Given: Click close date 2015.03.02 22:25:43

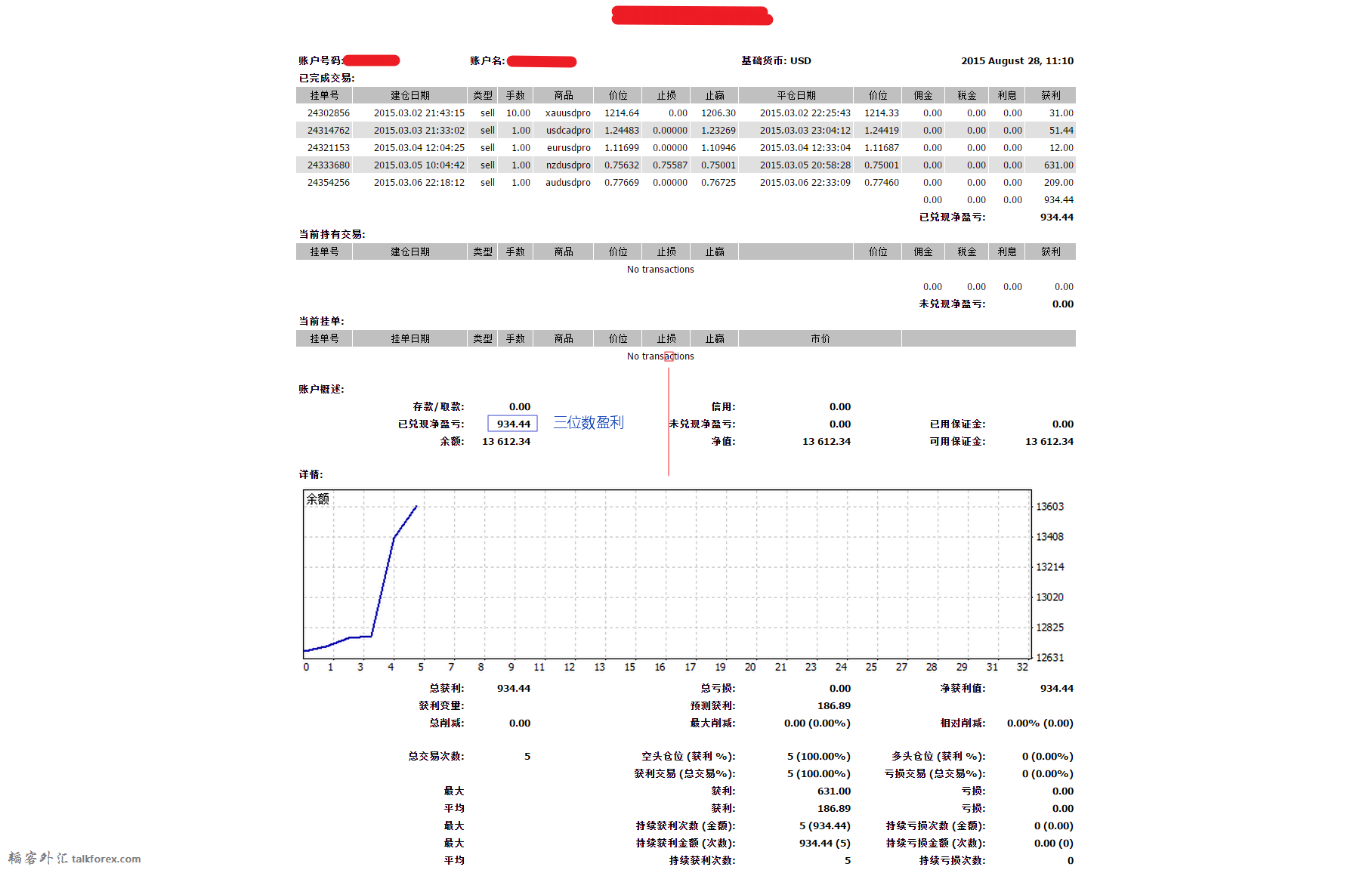Looking at the screenshot, I should click(x=805, y=113).
